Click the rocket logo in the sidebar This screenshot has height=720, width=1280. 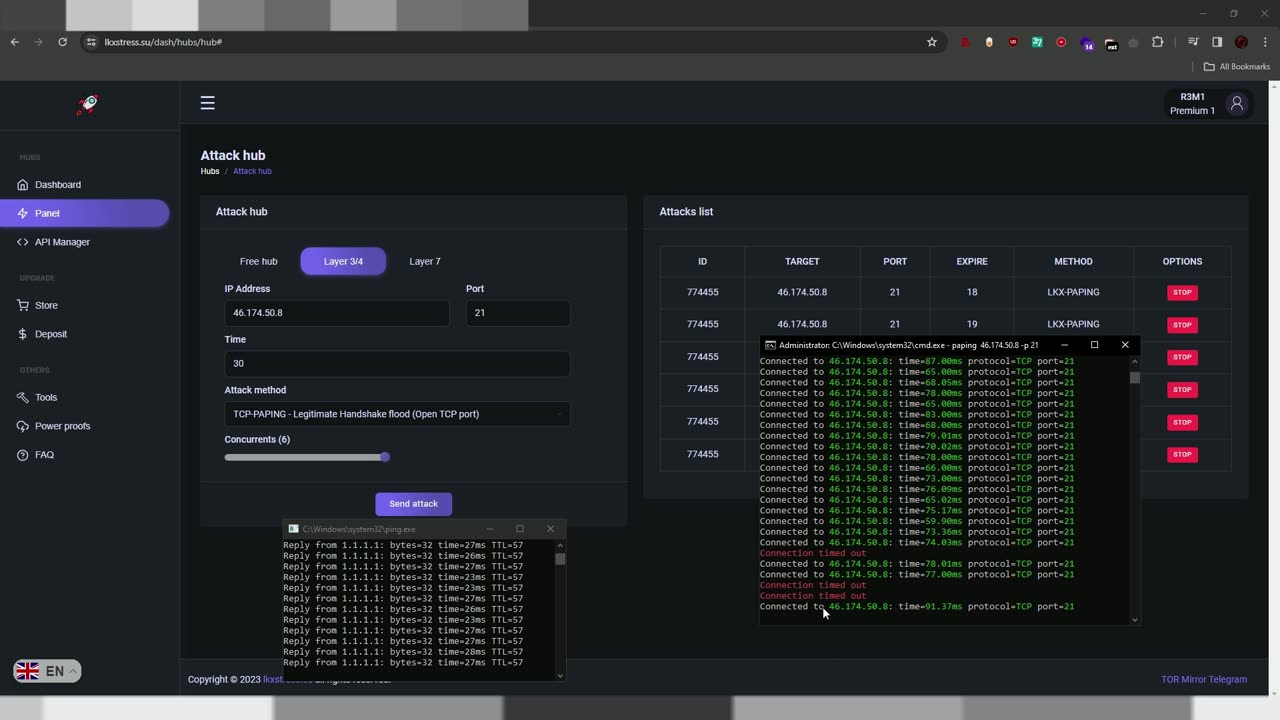tap(88, 104)
